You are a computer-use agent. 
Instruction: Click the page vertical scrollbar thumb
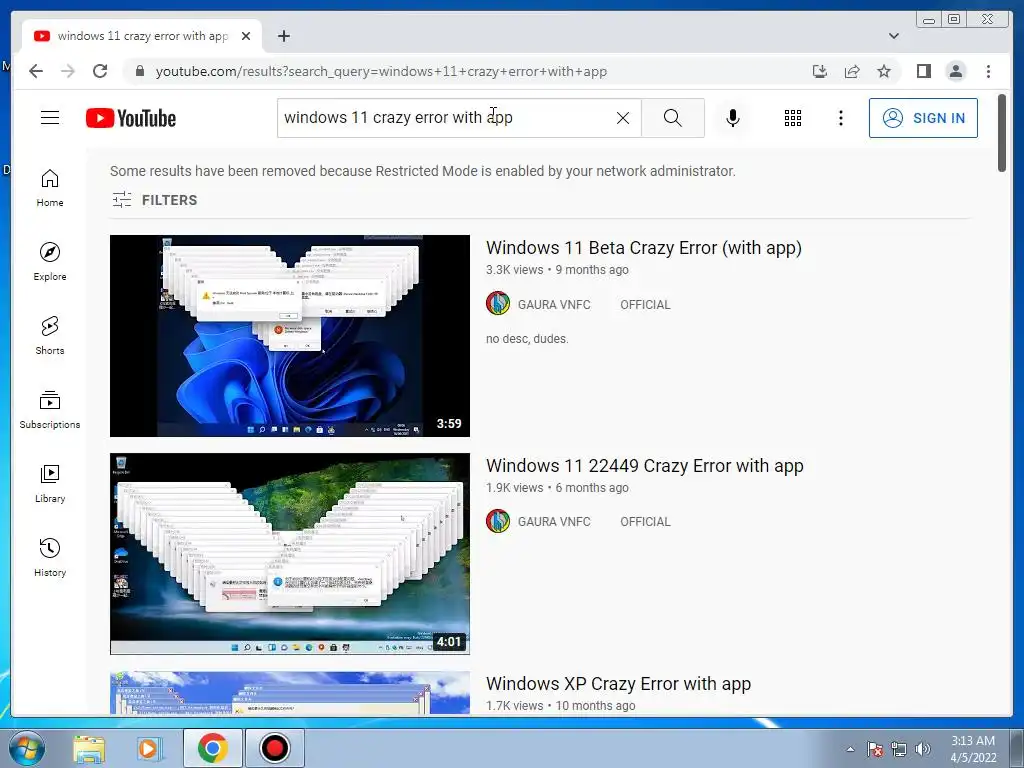[x=1002, y=133]
